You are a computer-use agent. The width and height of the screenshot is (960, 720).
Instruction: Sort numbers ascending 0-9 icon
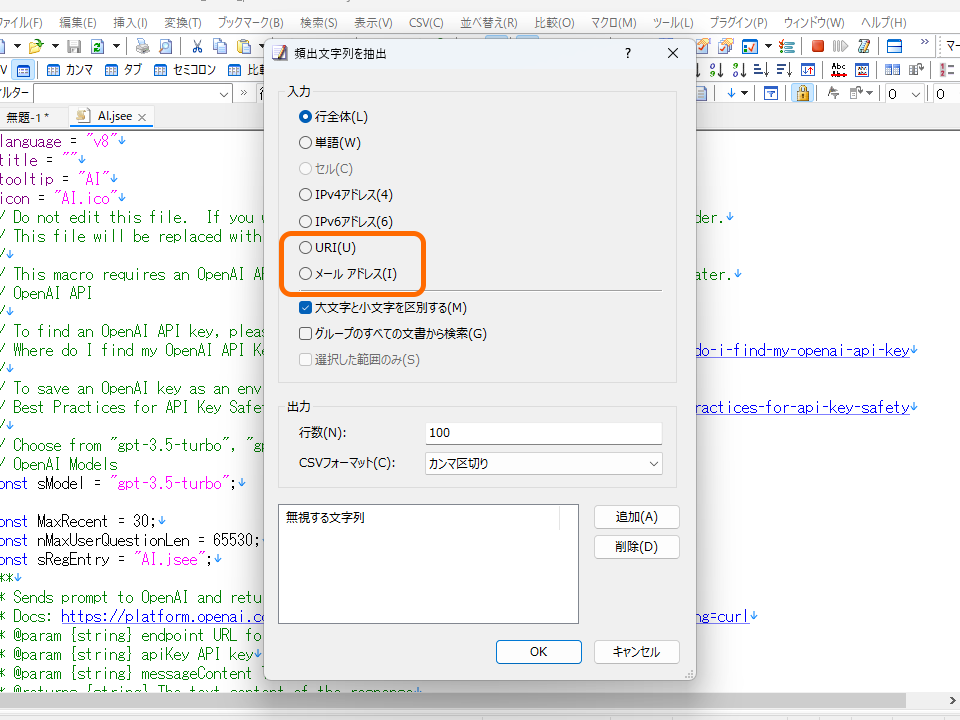point(716,70)
